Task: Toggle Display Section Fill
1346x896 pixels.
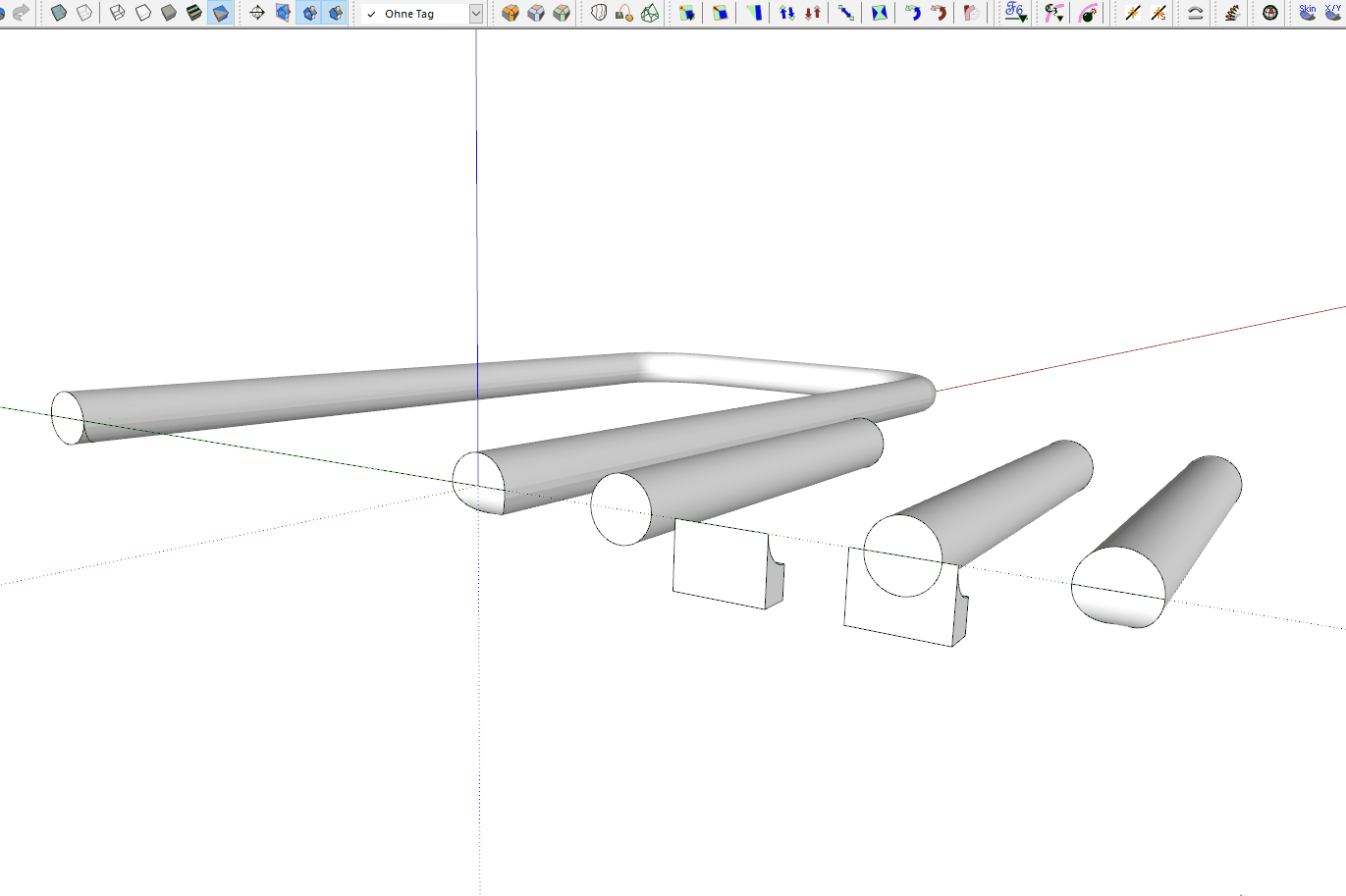Action: tap(336, 13)
